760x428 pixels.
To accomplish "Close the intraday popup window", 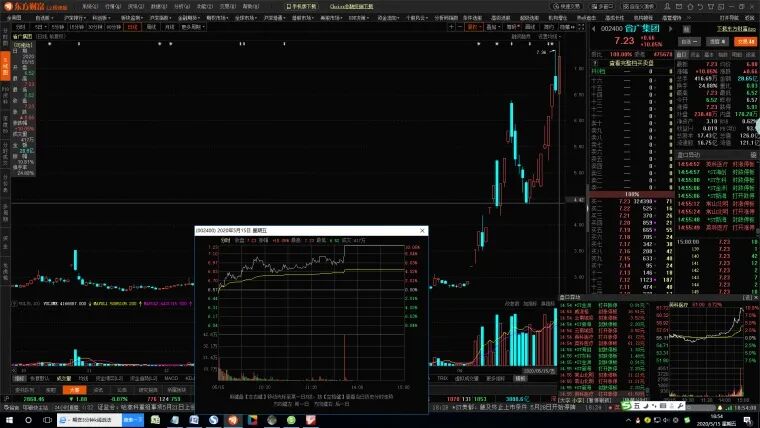I will point(422,231).
